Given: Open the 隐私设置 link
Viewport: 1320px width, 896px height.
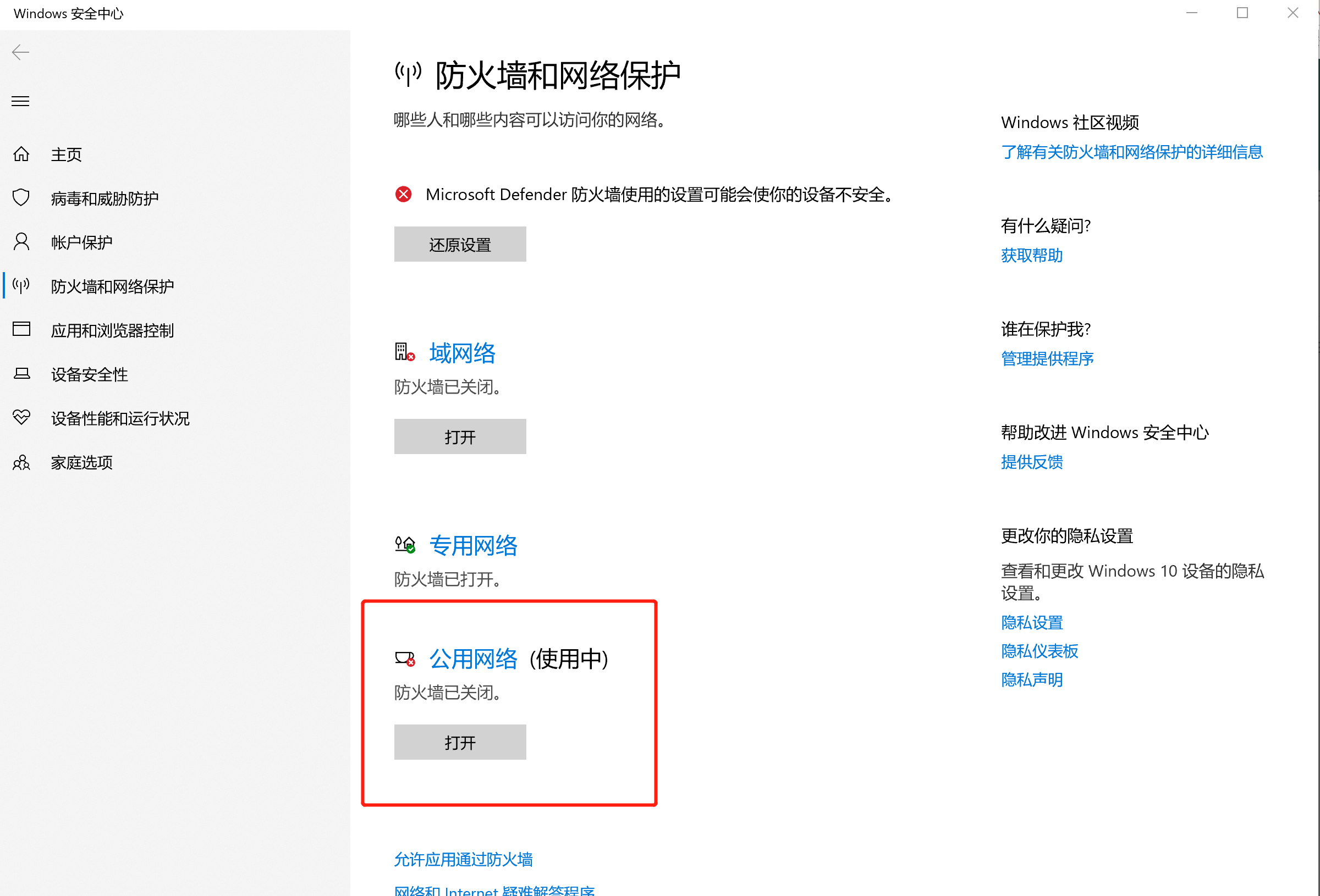Looking at the screenshot, I should pos(1031,622).
